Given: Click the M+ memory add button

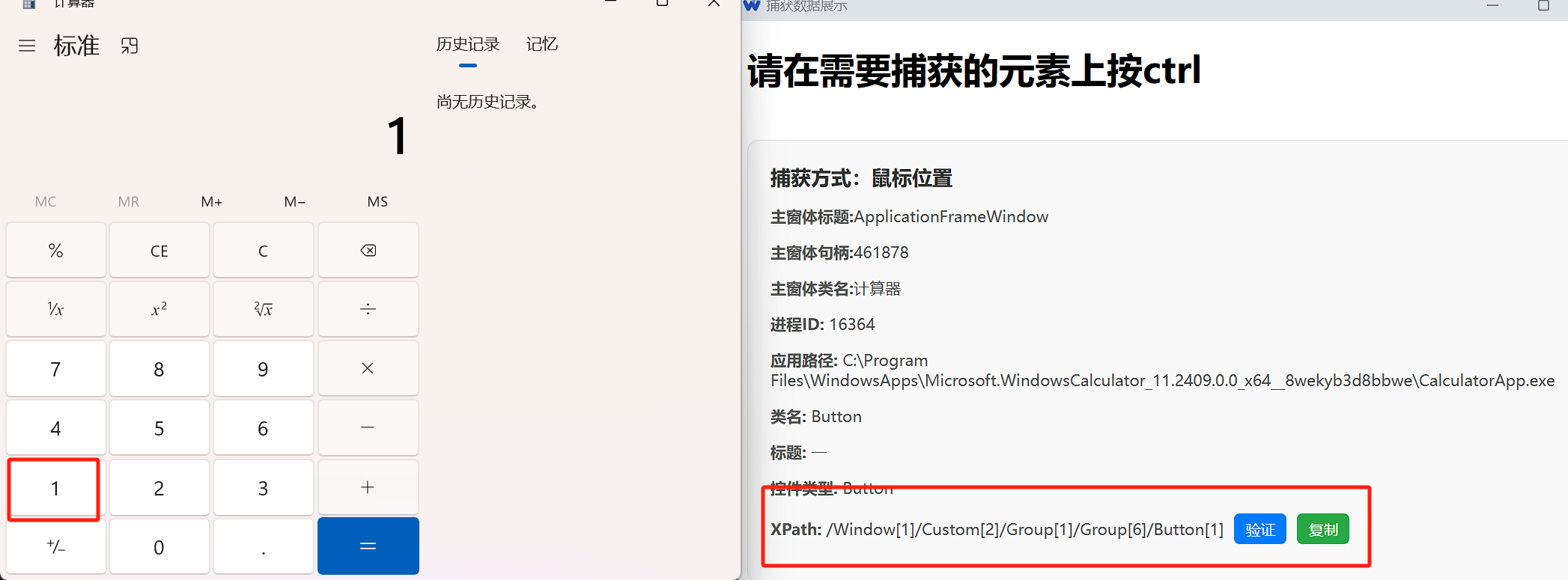Looking at the screenshot, I should tap(212, 201).
